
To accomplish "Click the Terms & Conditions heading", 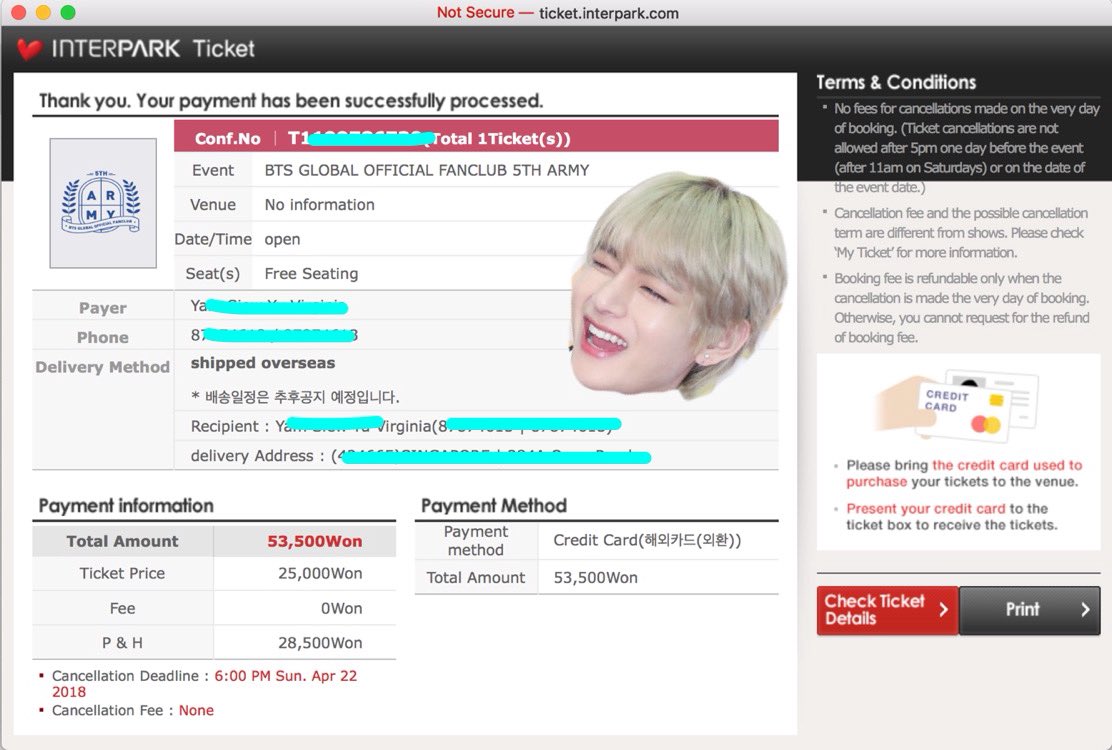I will (896, 82).
